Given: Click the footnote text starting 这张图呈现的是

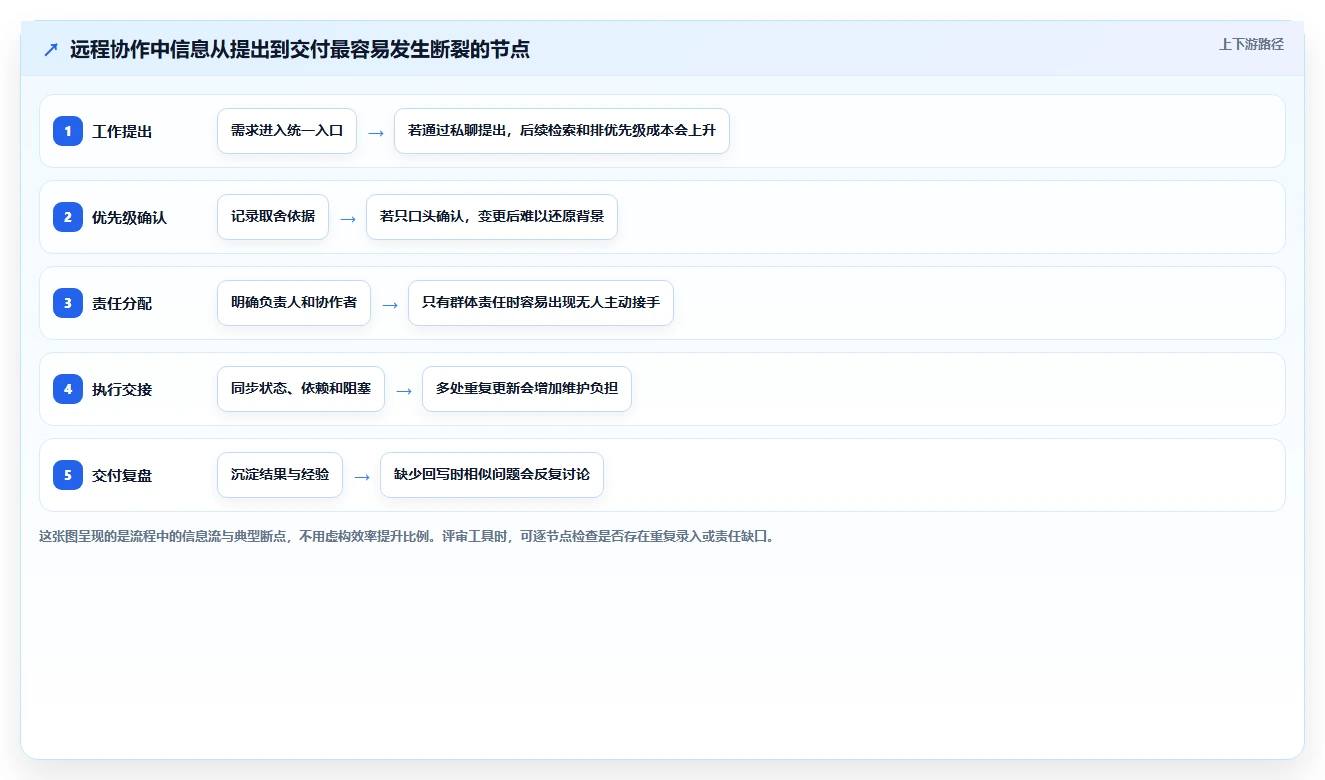Looking at the screenshot, I should point(407,536).
